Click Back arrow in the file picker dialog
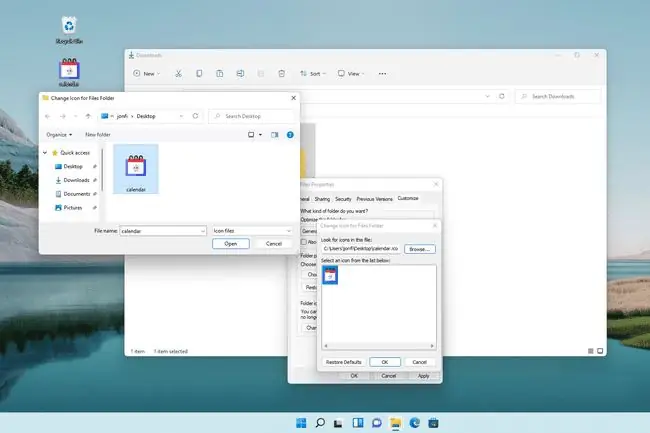Image resolution: width=650 pixels, height=433 pixels. tap(48, 116)
